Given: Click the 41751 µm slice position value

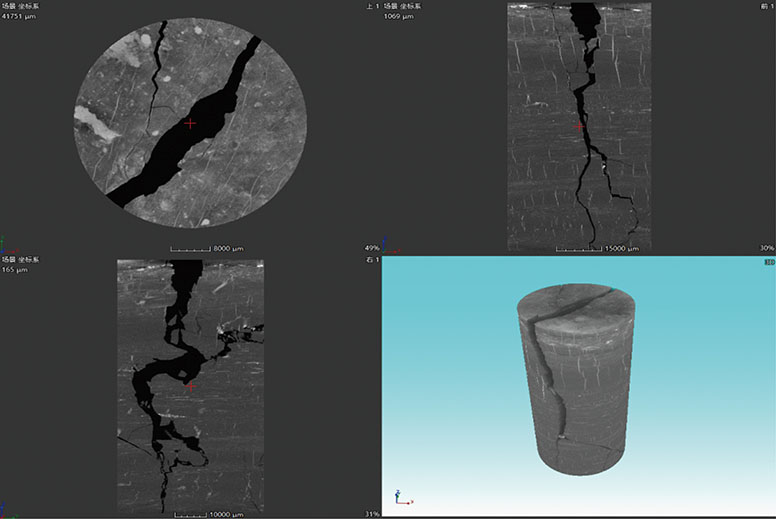Looking at the screenshot, I should click(x=19, y=16).
